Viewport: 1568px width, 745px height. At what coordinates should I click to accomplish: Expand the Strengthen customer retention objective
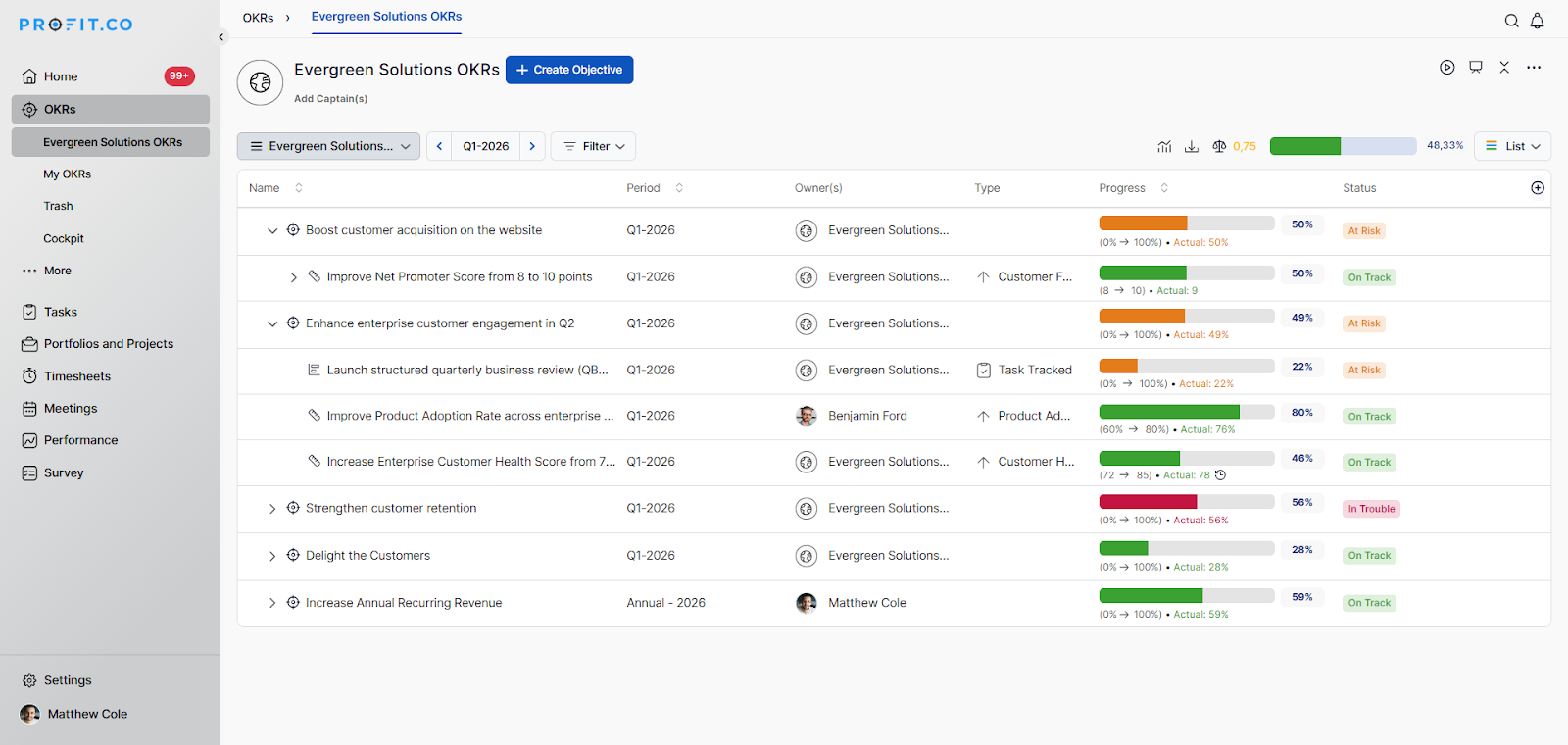272,509
